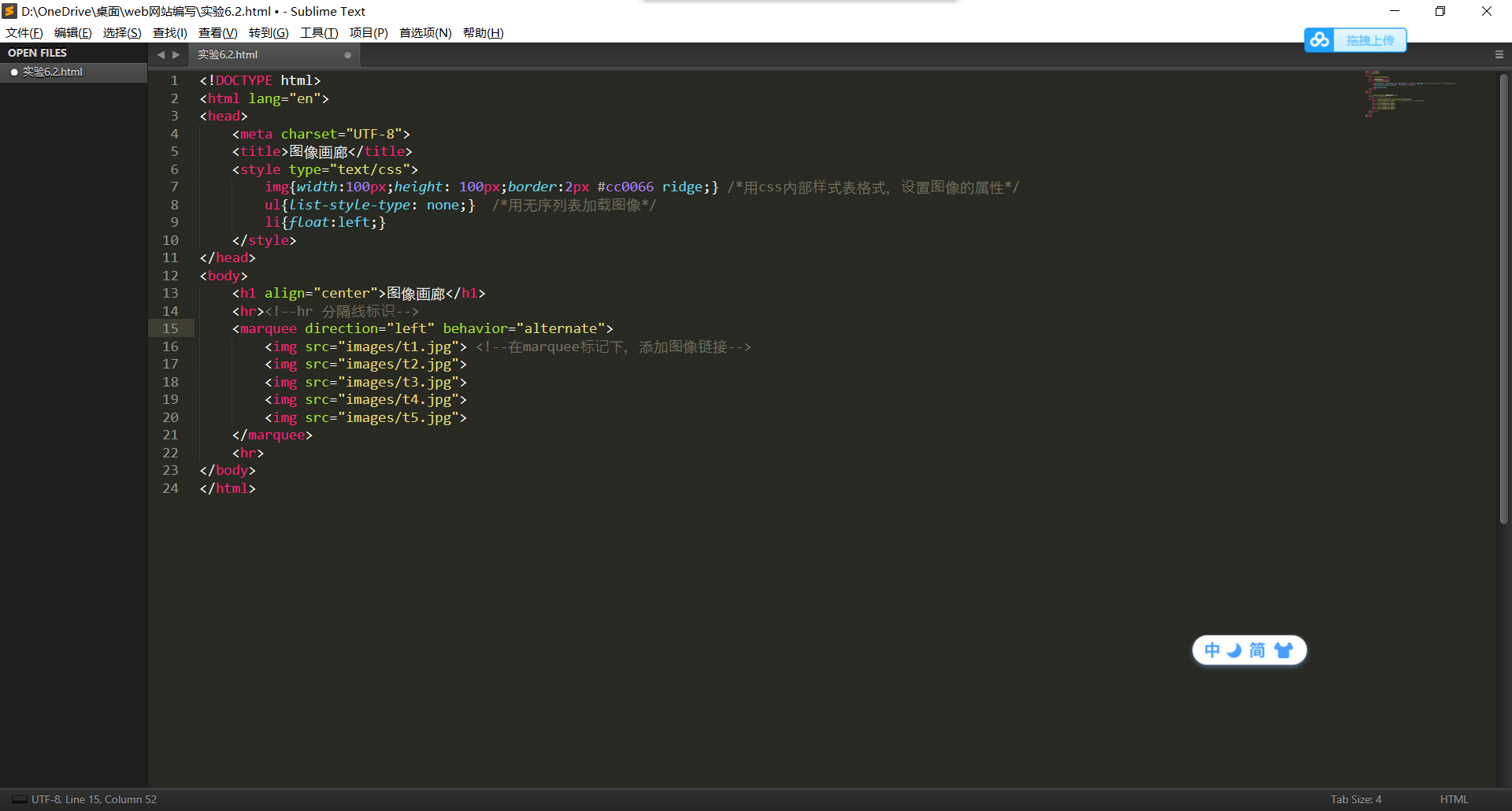
Task: Click the meta charset="UTF-8" line
Action: (321, 134)
